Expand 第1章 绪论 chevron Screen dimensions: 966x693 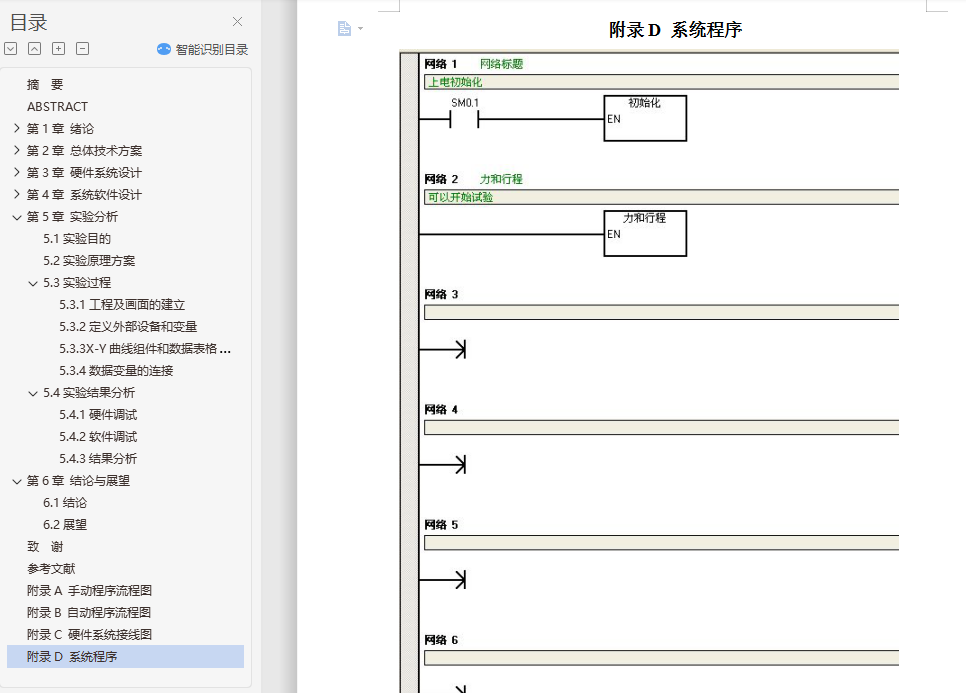click(x=17, y=128)
